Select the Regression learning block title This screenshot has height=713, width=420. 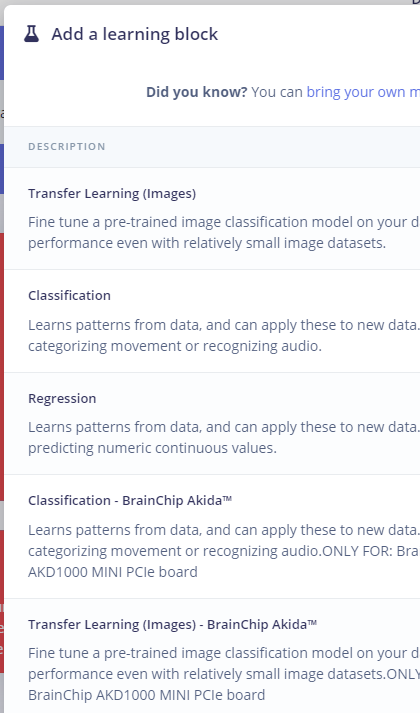[62, 398]
